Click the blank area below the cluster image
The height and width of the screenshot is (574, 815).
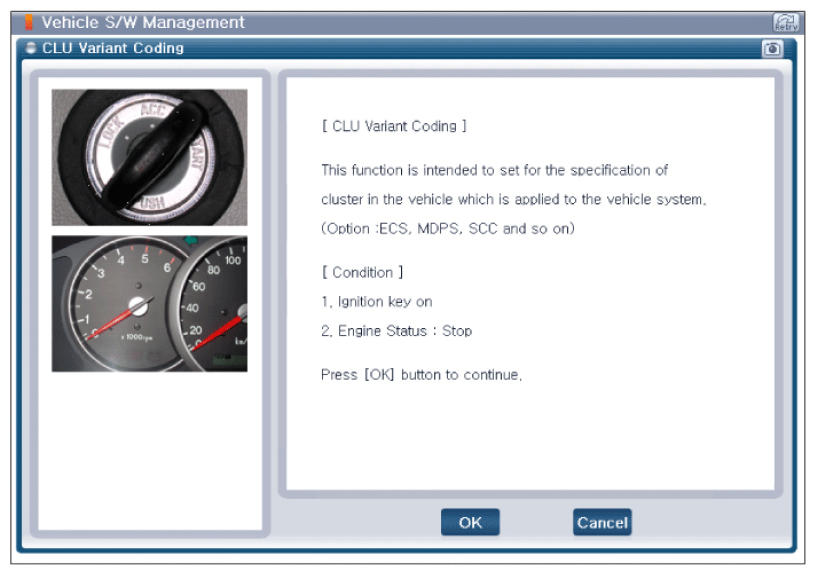coord(149,450)
